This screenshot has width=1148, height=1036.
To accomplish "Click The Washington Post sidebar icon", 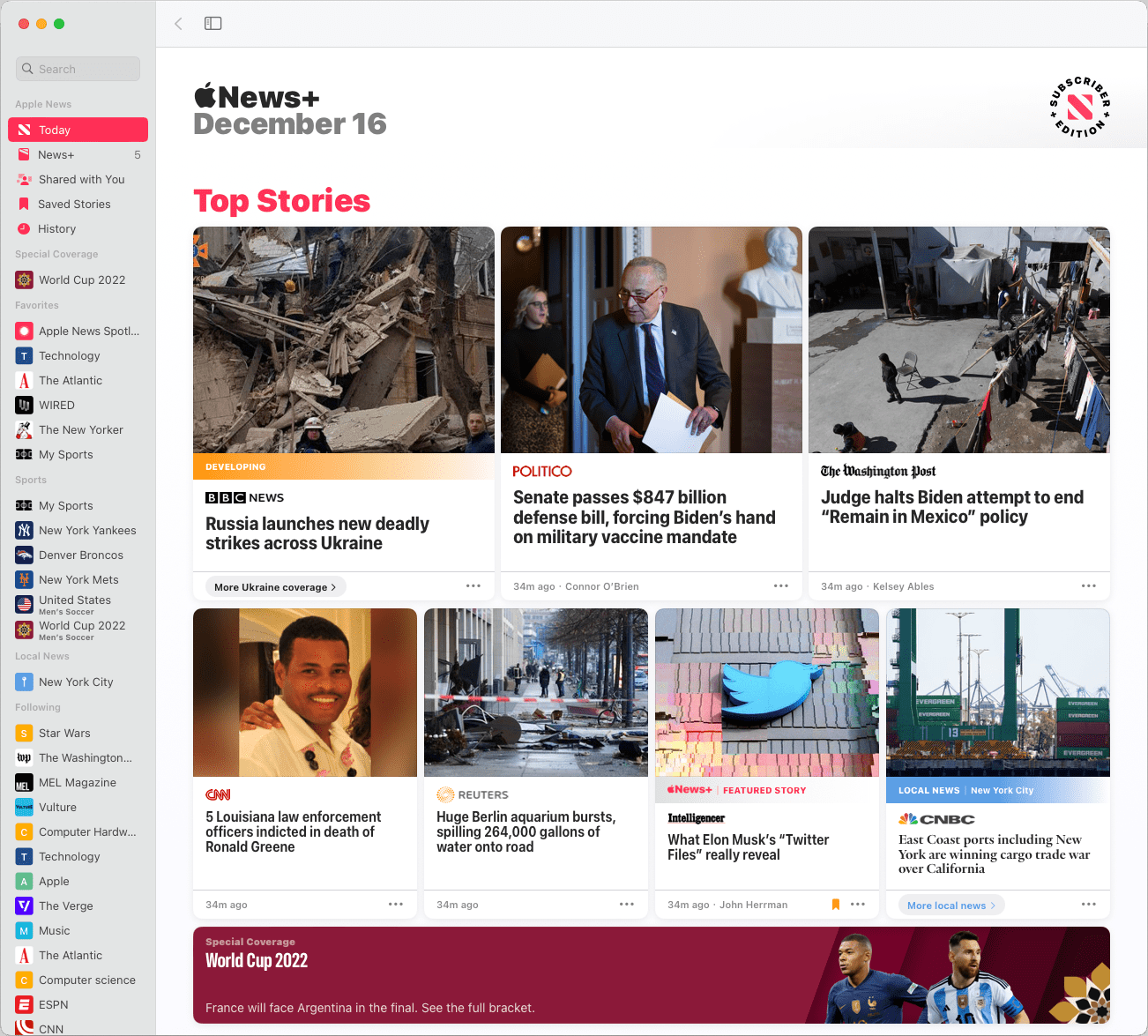I will coord(24,757).
